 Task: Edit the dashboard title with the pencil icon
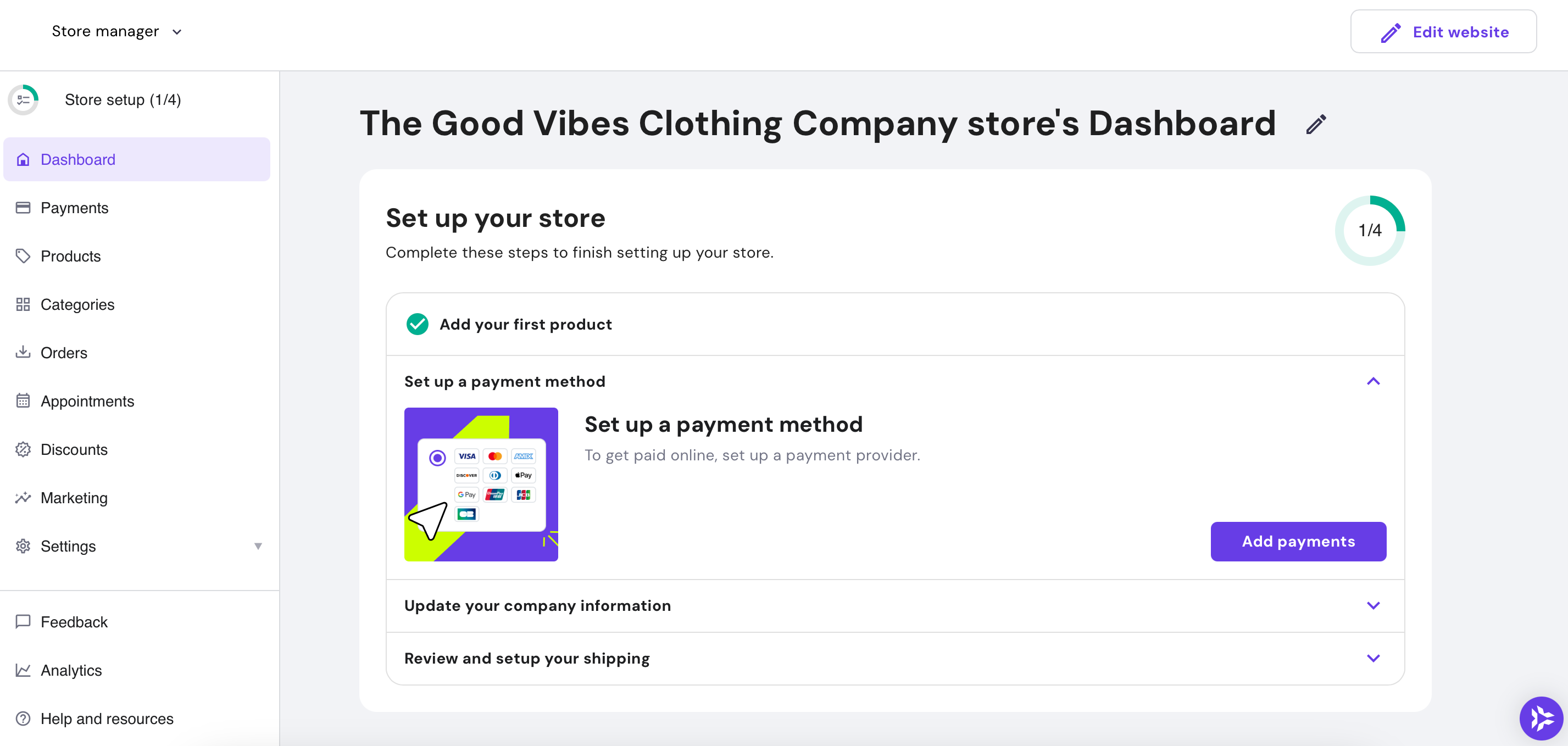click(1316, 124)
